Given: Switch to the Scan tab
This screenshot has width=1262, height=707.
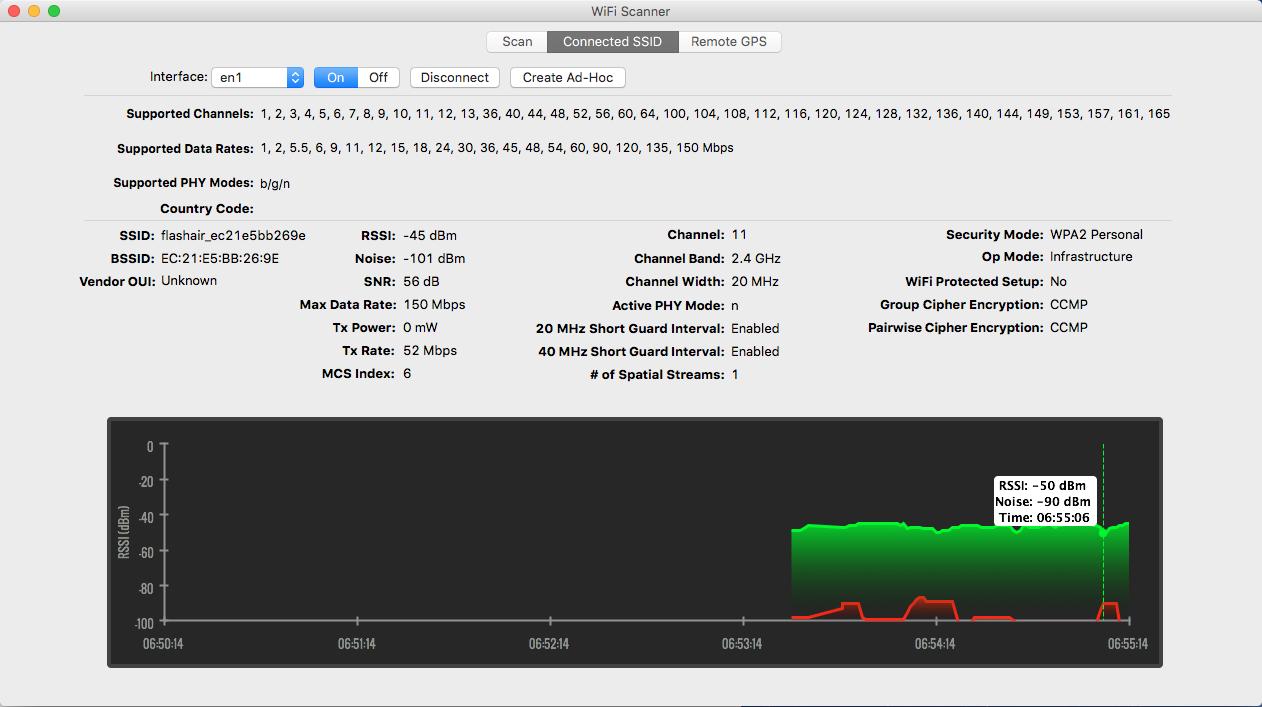Looking at the screenshot, I should pos(517,41).
